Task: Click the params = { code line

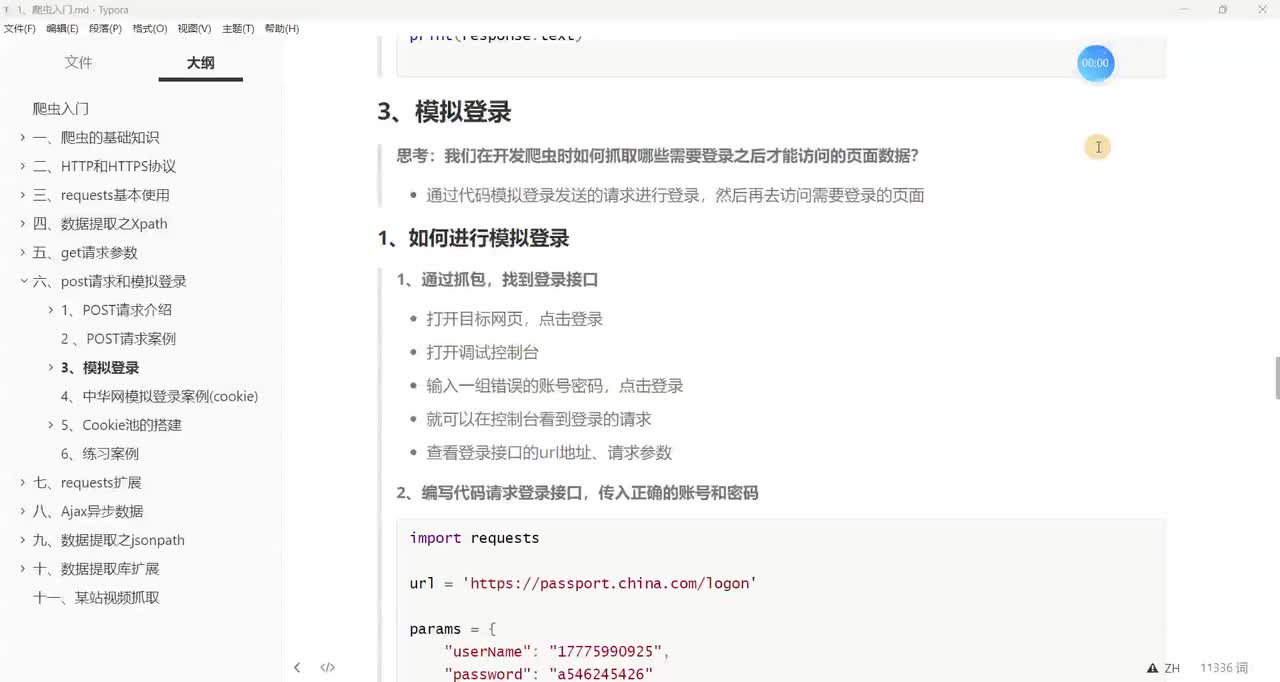Action: 452,629
